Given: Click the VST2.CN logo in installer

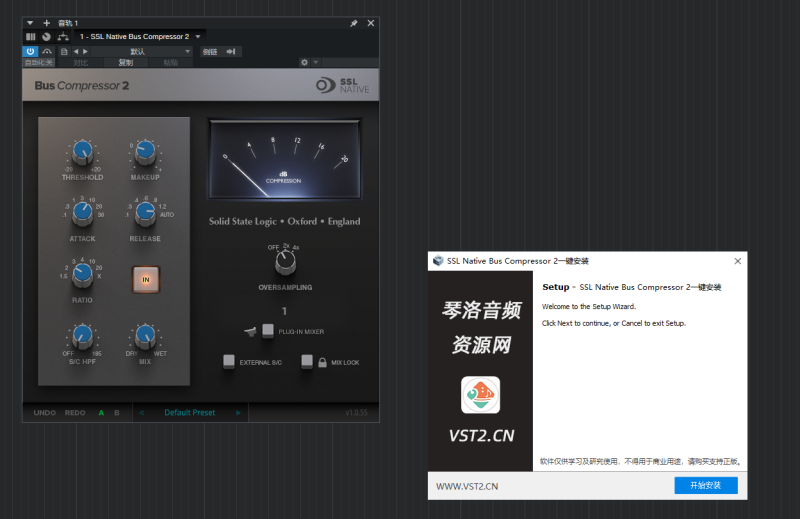Looking at the screenshot, I should coord(480,395).
